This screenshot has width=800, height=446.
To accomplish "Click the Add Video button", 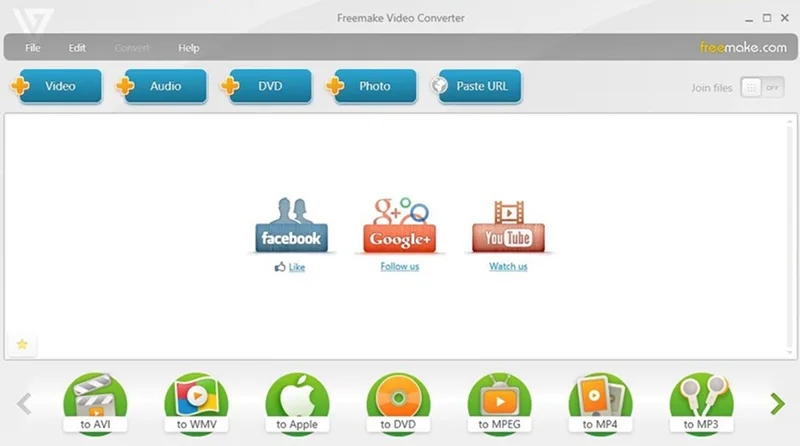I will click(56, 86).
